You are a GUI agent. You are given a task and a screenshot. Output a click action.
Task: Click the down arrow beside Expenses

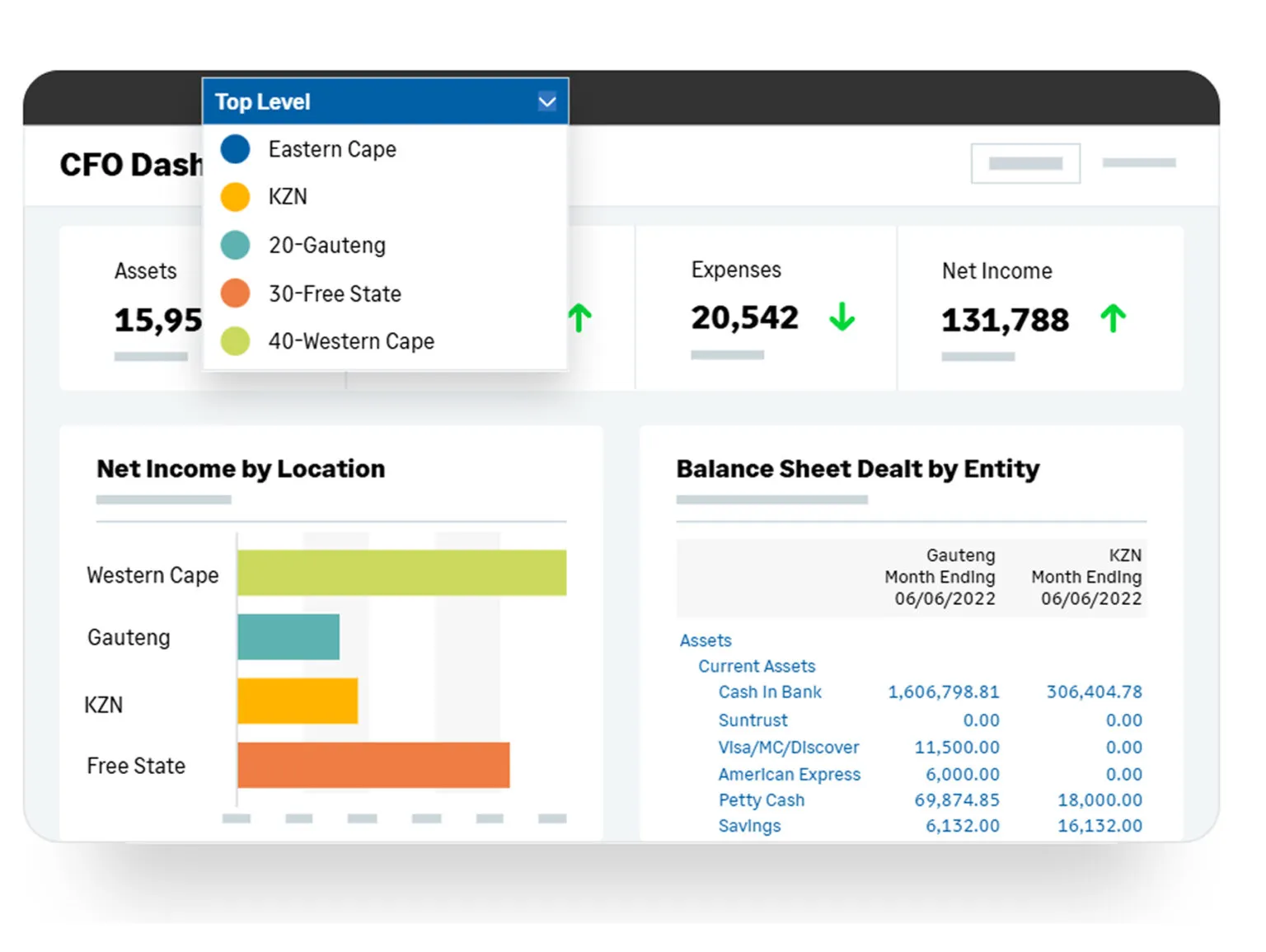[x=842, y=317]
